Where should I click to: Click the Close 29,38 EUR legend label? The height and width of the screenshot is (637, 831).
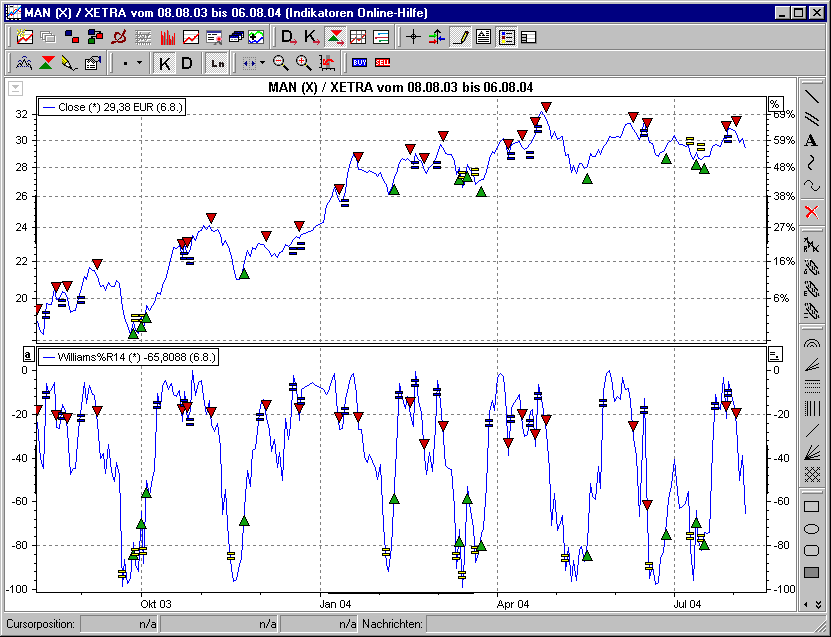tap(111, 106)
